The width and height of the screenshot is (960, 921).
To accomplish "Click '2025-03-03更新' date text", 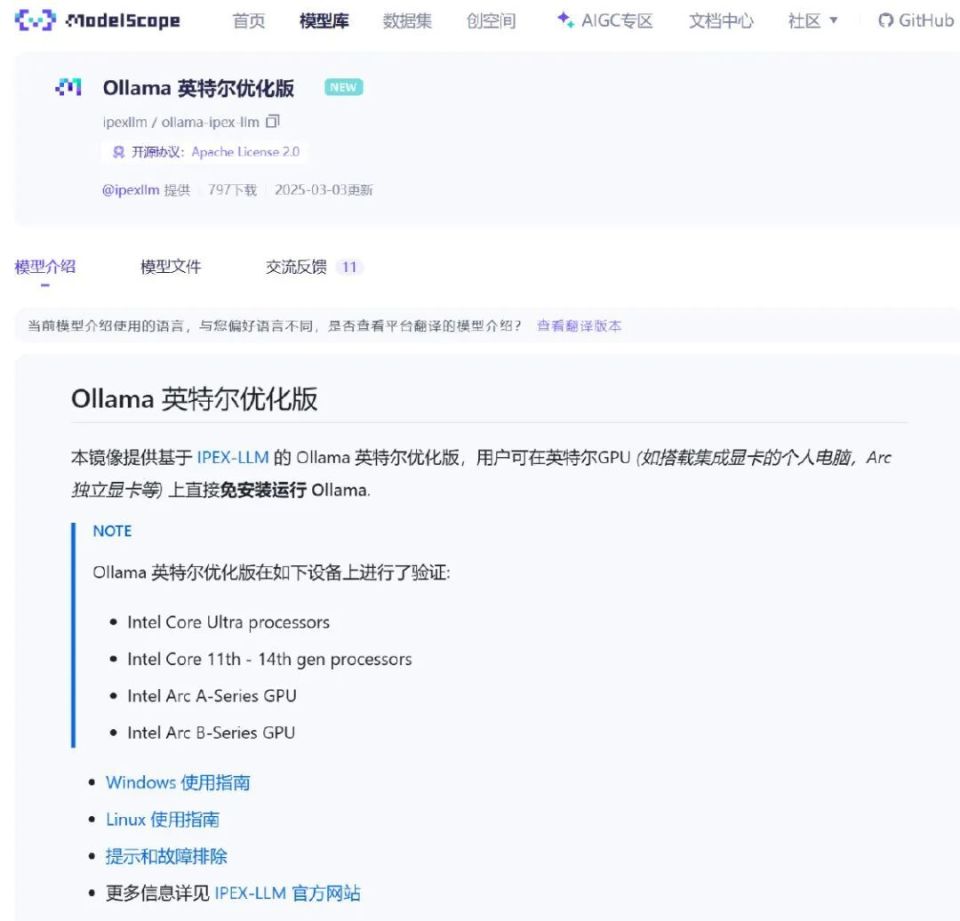I will [323, 190].
